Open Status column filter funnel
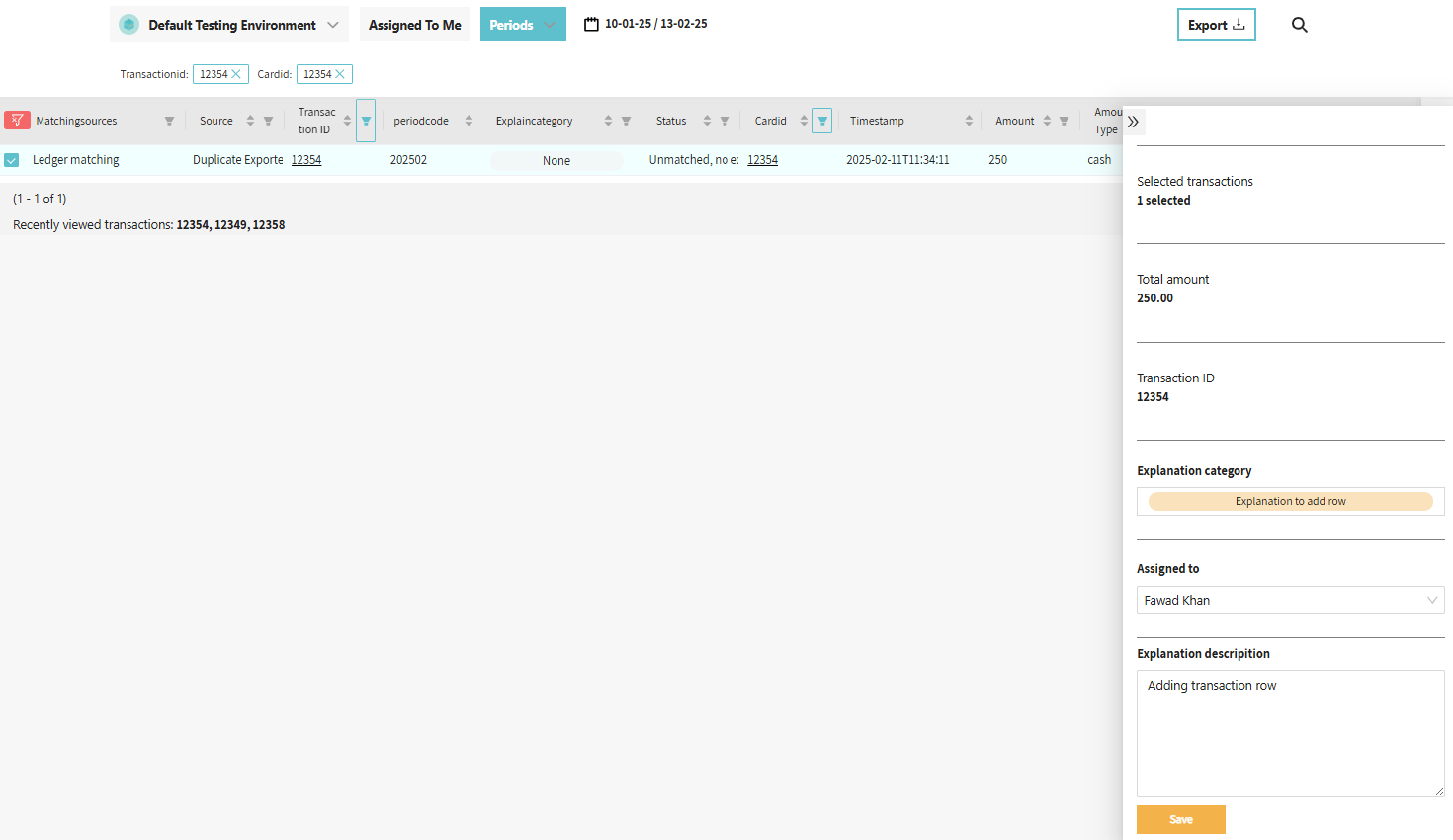Viewport: 1453px width, 840px height. click(x=725, y=121)
